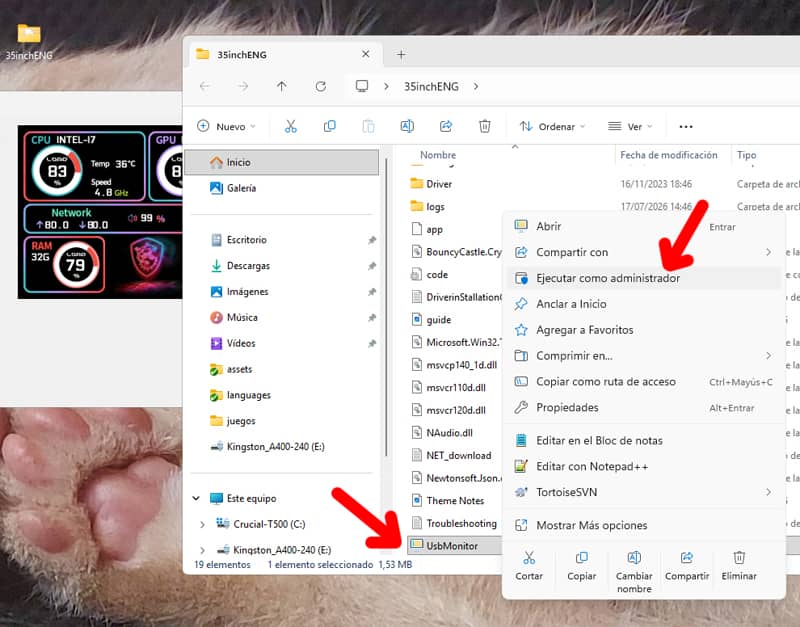
Task: Open the Ver dropdown
Action: point(630,127)
